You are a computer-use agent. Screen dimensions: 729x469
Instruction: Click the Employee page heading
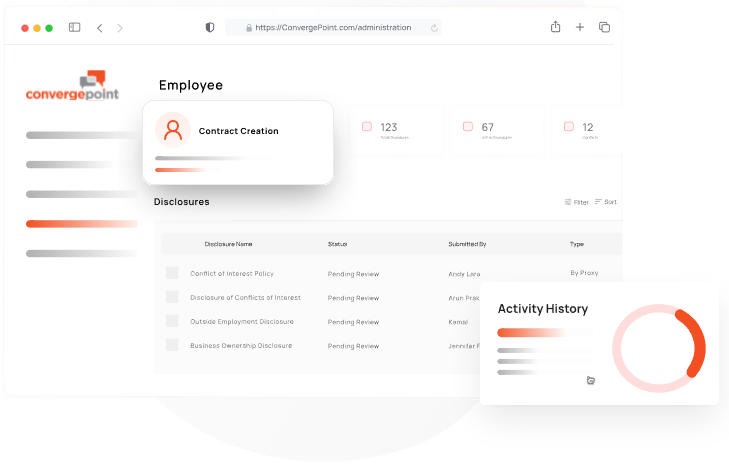coord(191,86)
